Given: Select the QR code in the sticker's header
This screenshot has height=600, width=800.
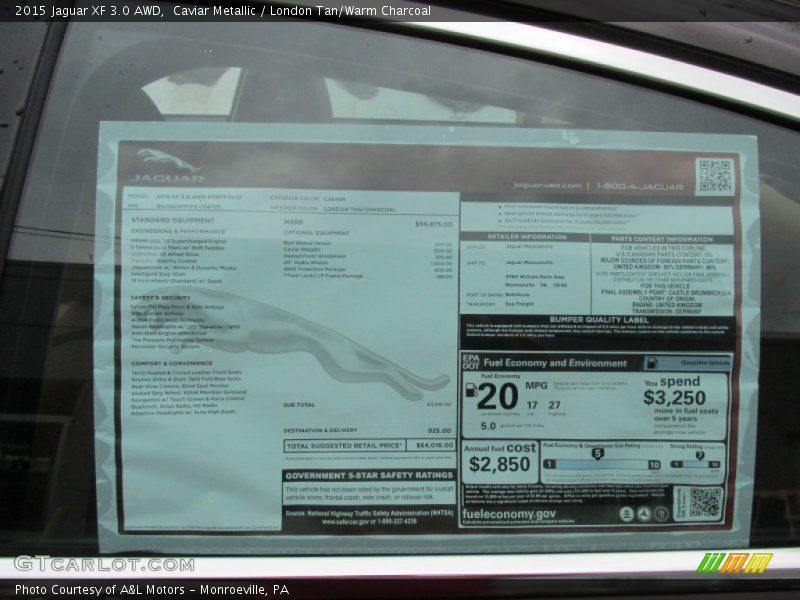Looking at the screenshot, I should point(714,176).
